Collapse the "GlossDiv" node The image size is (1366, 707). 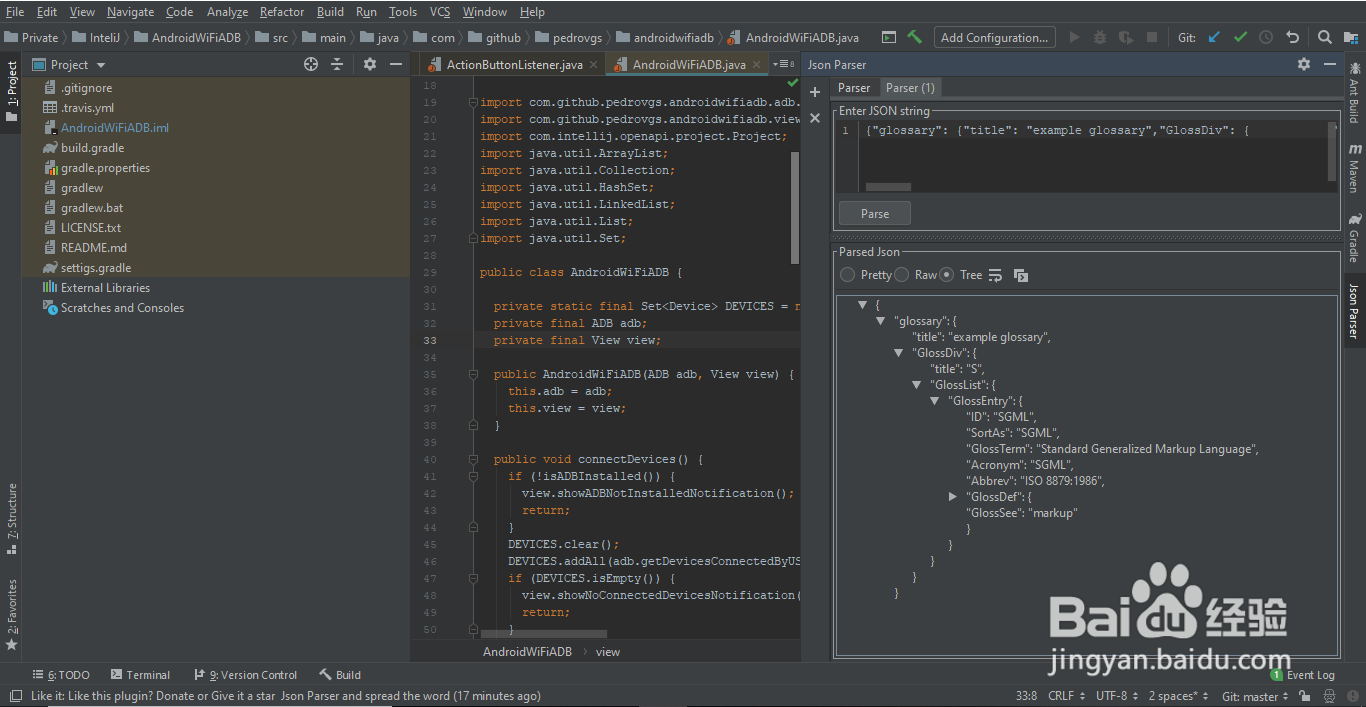point(899,353)
